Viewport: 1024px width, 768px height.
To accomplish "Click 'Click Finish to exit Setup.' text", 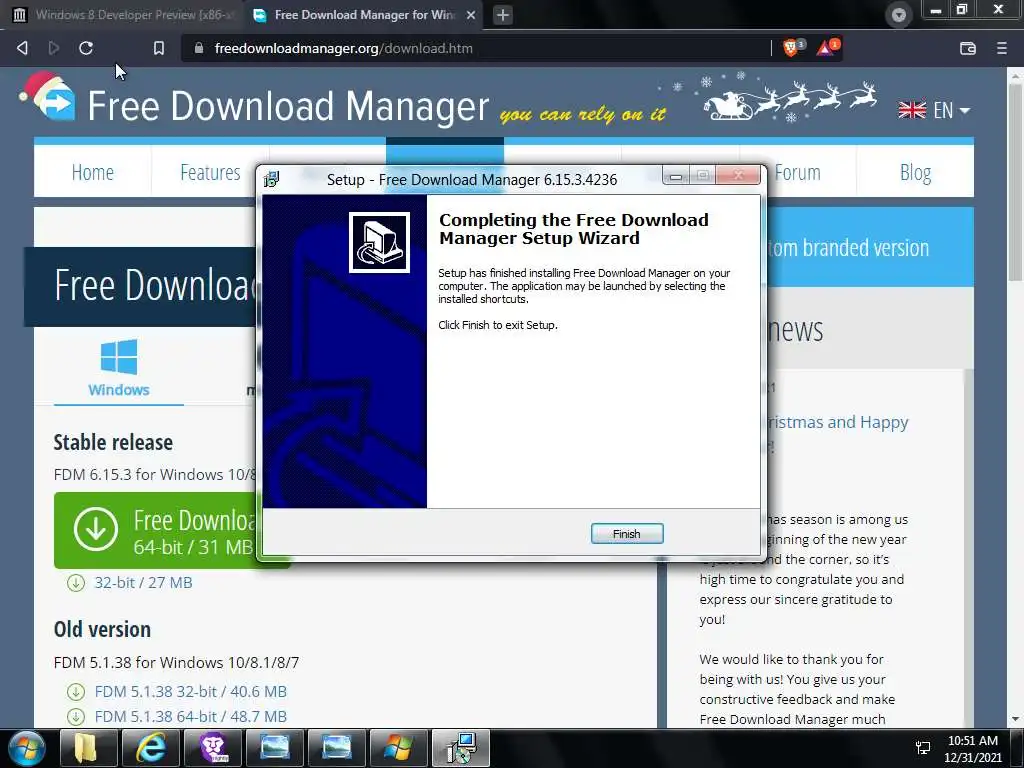I will 498,325.
